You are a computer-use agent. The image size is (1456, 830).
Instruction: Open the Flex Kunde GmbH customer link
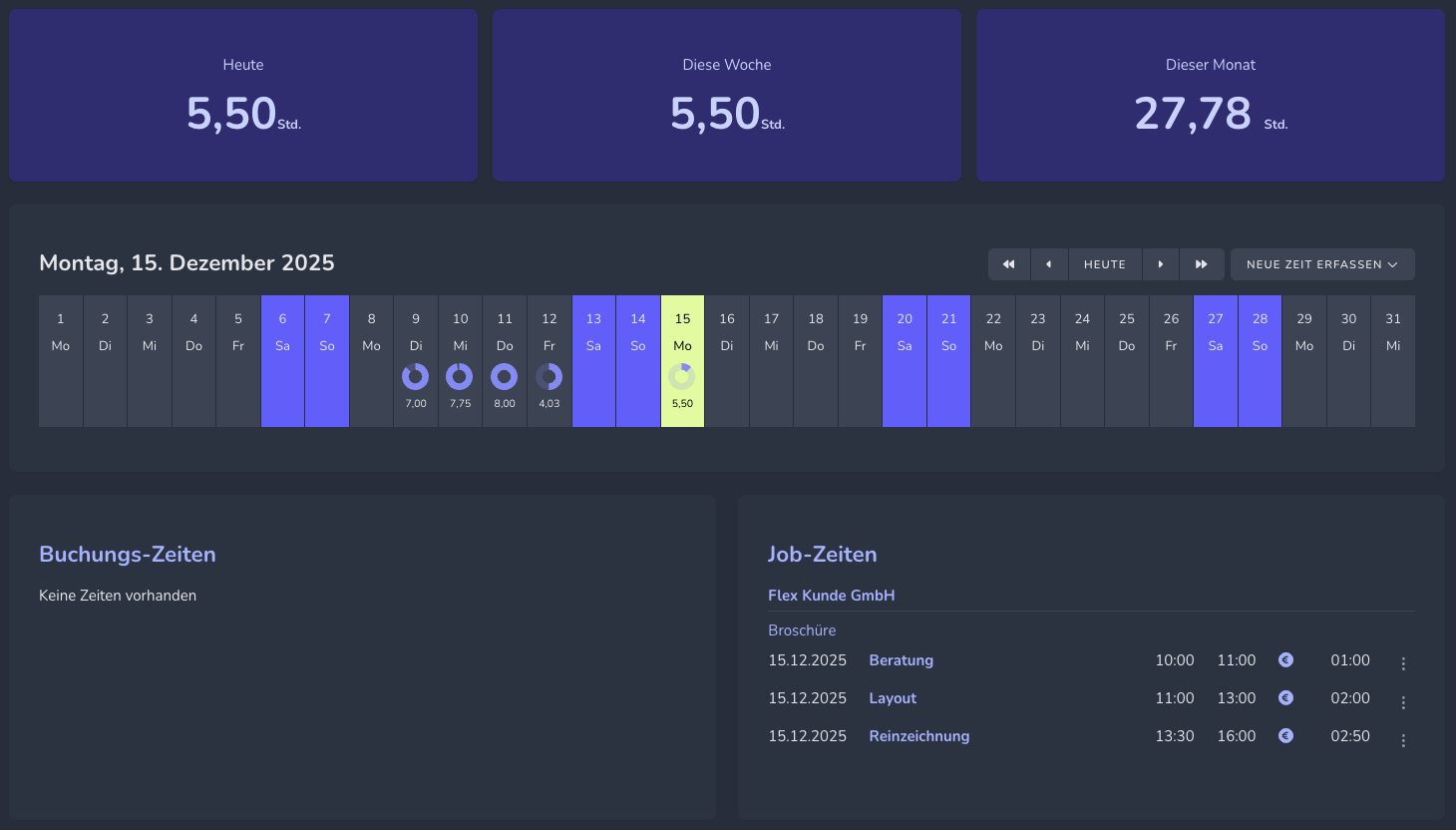coord(831,595)
